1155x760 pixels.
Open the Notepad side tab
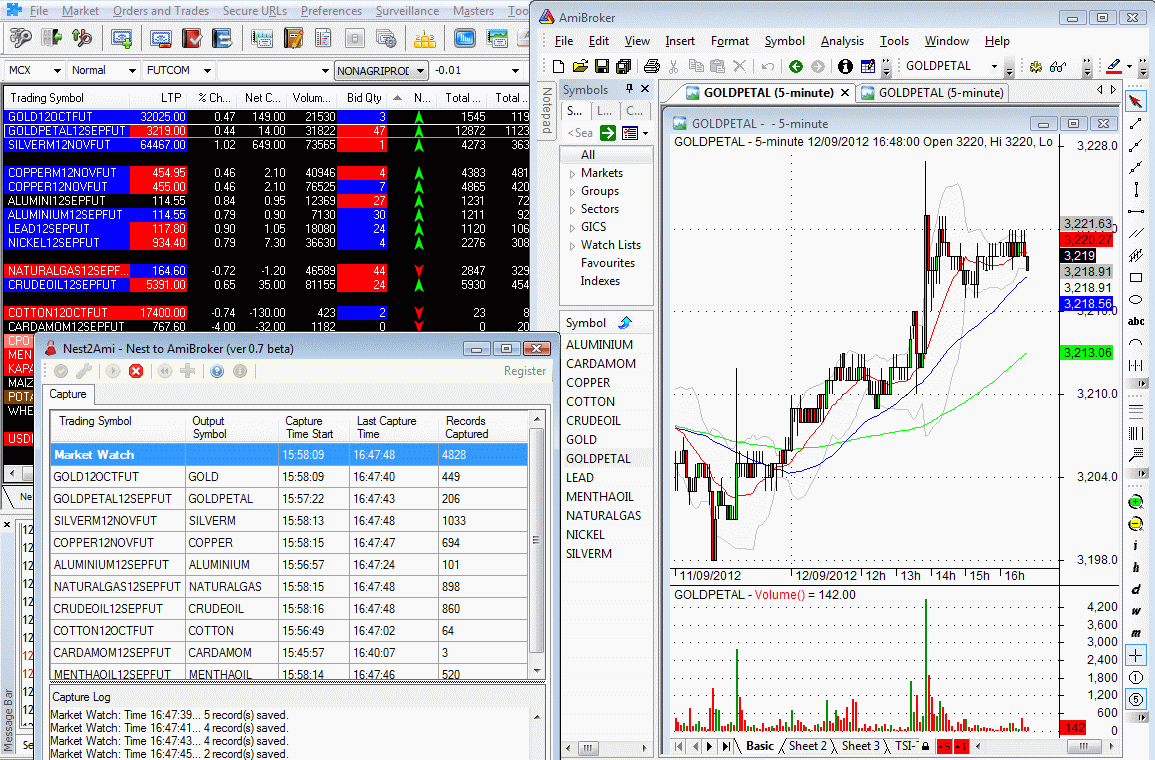[x=546, y=110]
